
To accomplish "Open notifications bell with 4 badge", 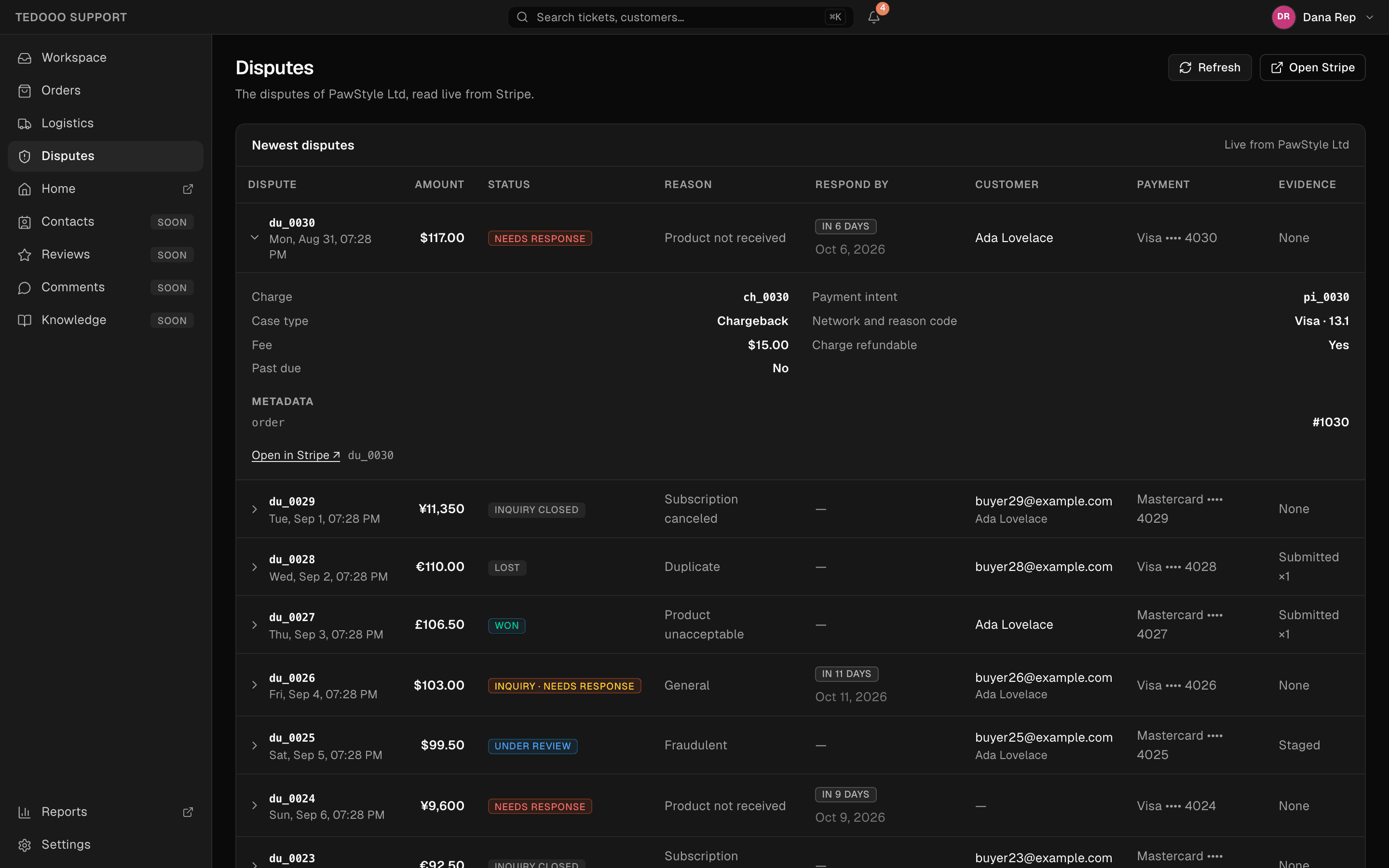I will (874, 17).
